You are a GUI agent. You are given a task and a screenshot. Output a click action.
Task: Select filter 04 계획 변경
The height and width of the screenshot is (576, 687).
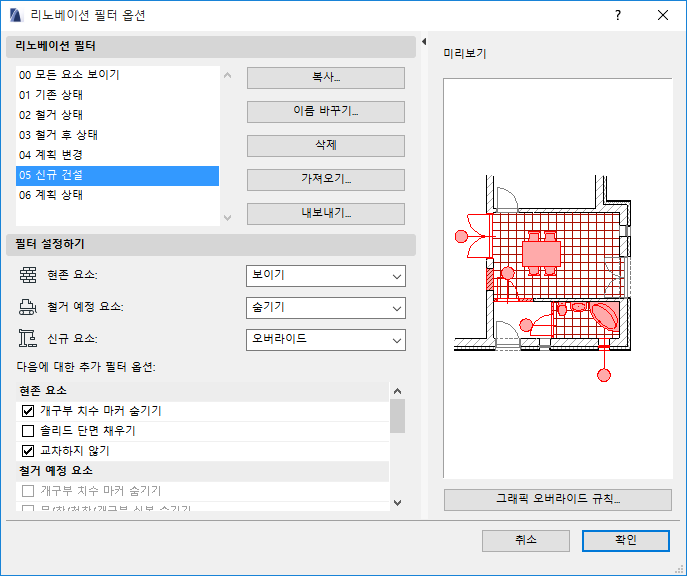tap(117, 155)
